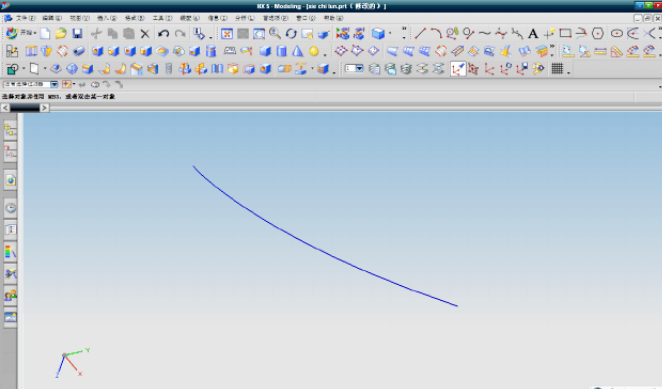Choose the Text 'A' tool
662x389 pixels.
pos(533,33)
